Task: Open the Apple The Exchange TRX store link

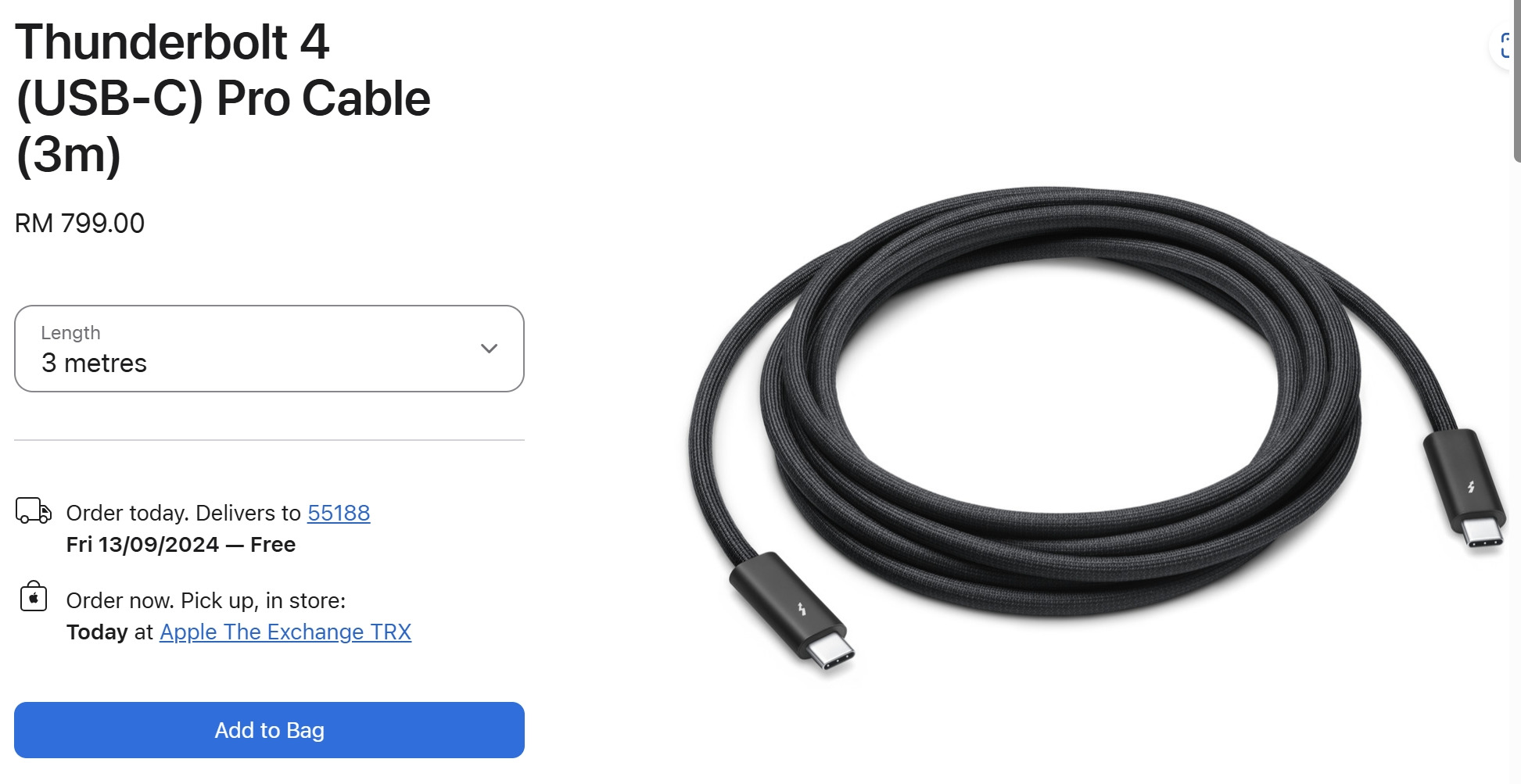Action: 285,632
